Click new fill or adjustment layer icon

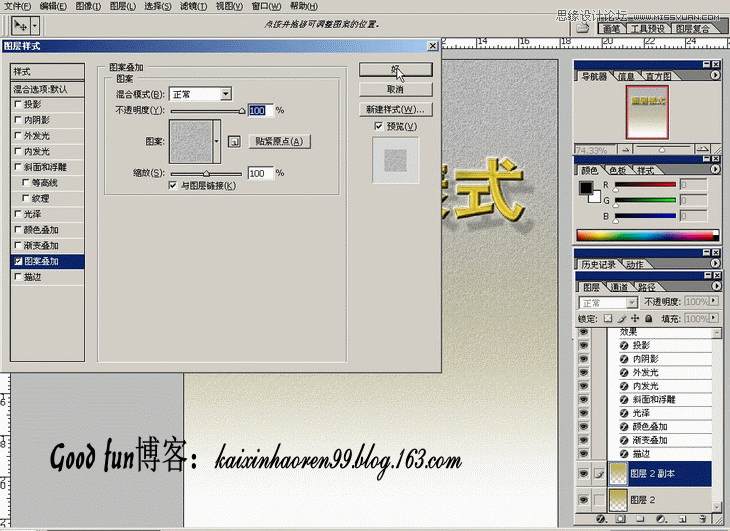661,518
